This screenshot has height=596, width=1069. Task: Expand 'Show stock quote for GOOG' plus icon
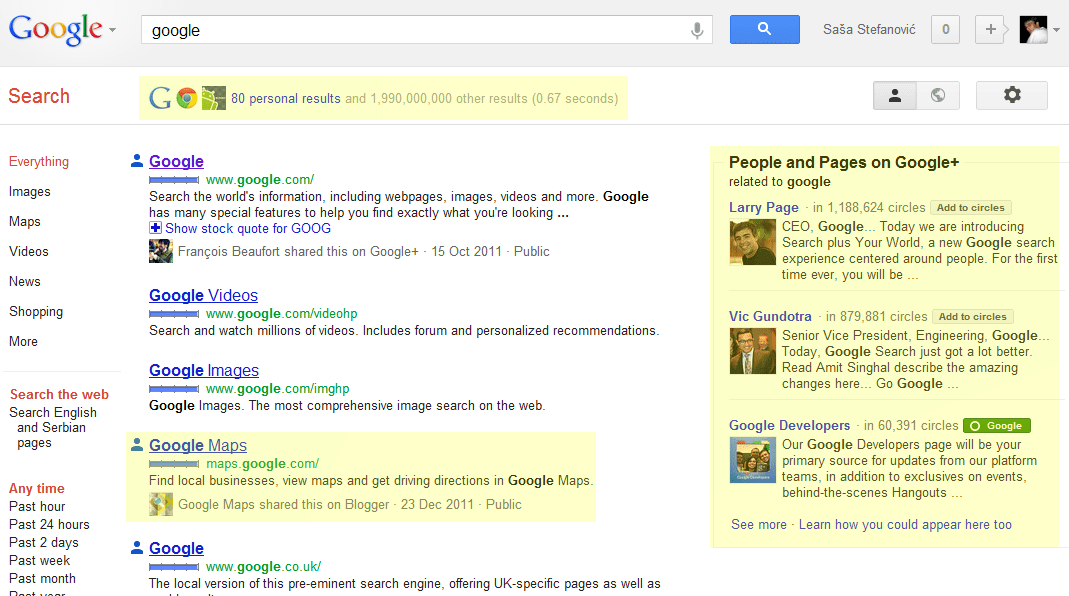pos(155,228)
